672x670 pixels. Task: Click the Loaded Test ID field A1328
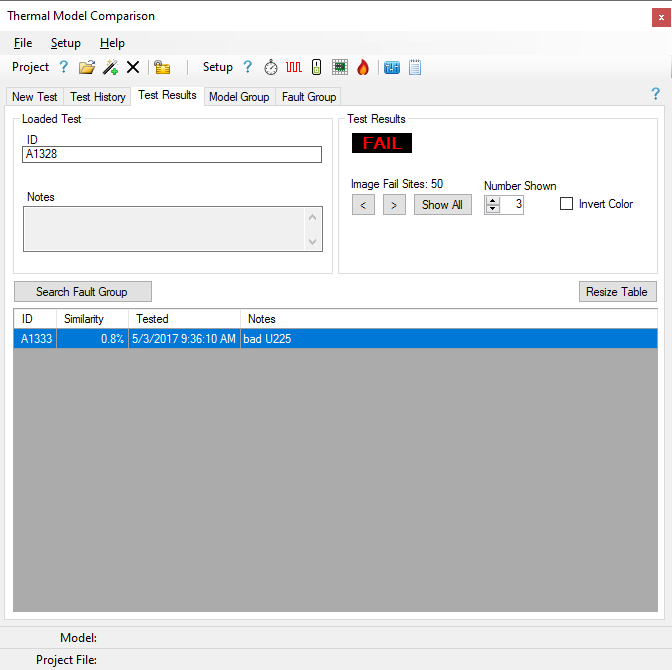172,154
